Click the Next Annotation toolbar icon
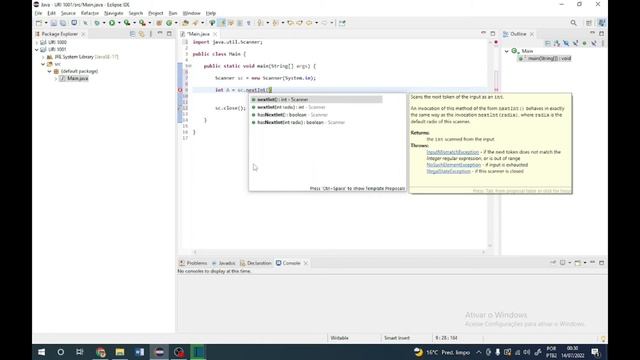Screen dimensions: 640x360 pos(260,23)
